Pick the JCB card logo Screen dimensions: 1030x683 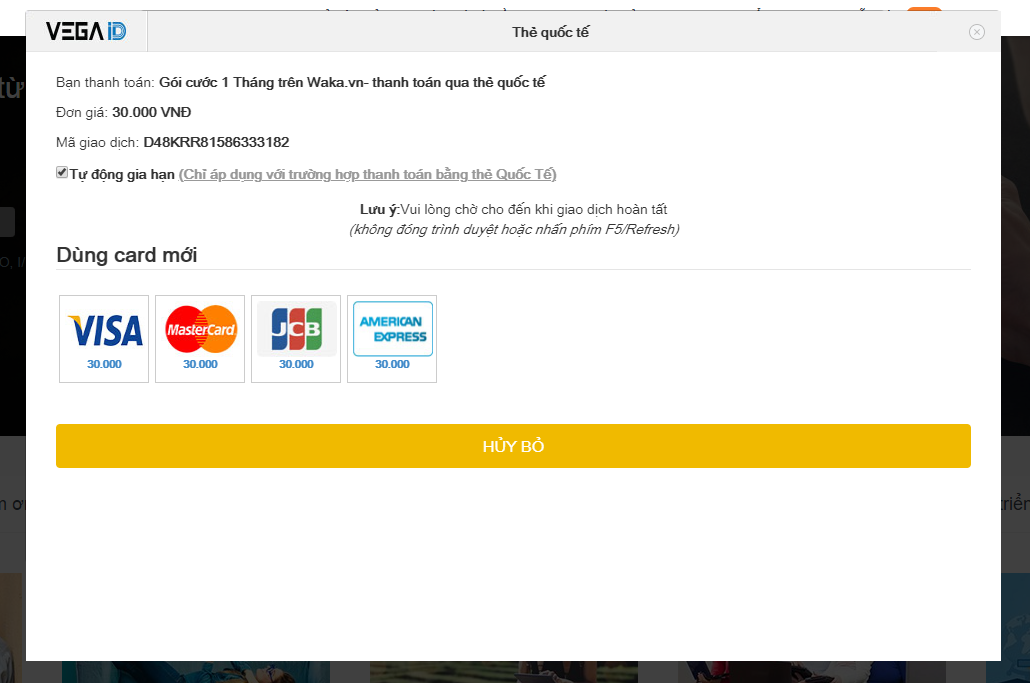(x=296, y=329)
